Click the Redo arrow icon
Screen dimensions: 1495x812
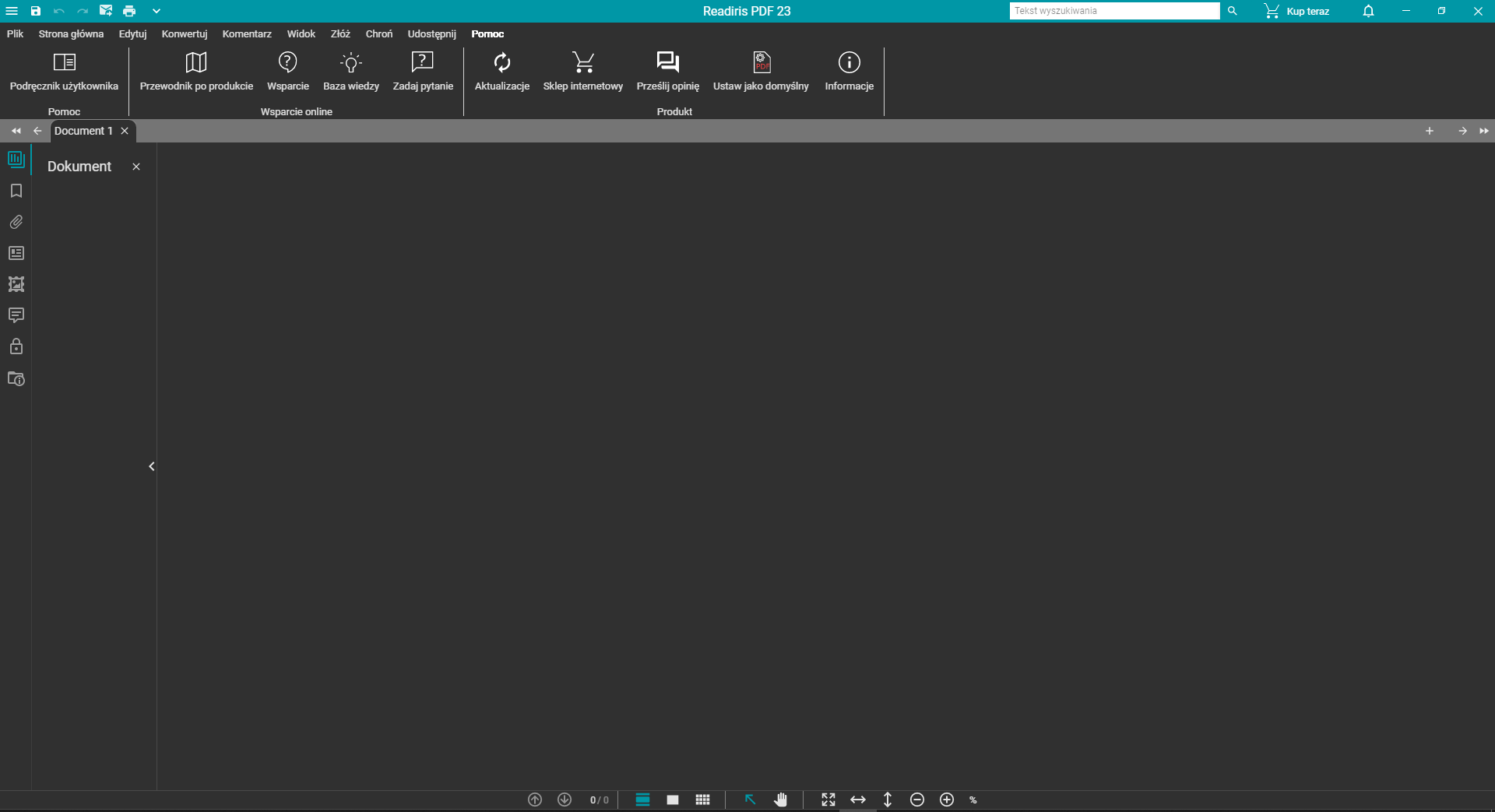tap(83, 11)
